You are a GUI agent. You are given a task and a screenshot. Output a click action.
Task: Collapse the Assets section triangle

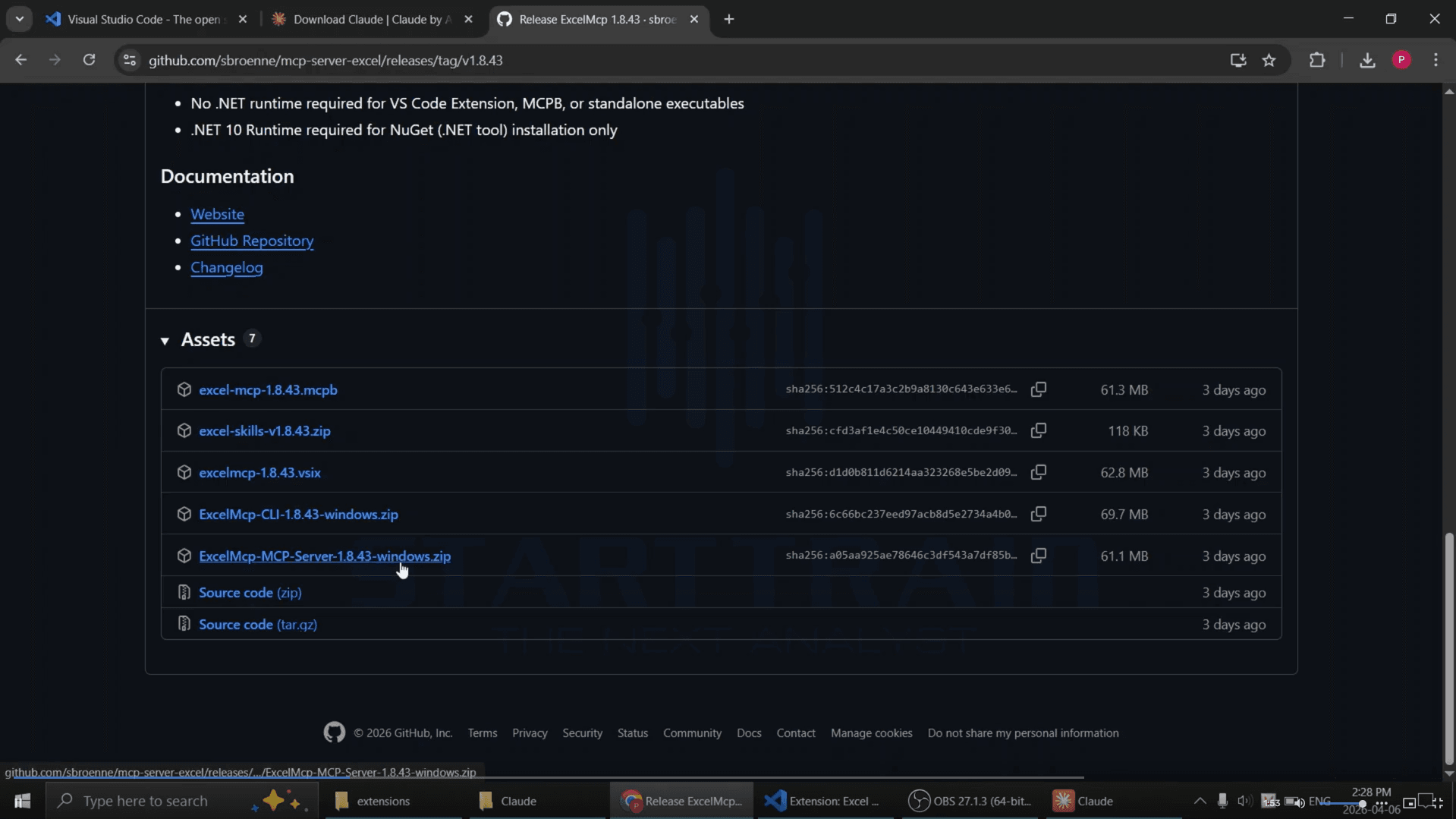click(x=165, y=341)
